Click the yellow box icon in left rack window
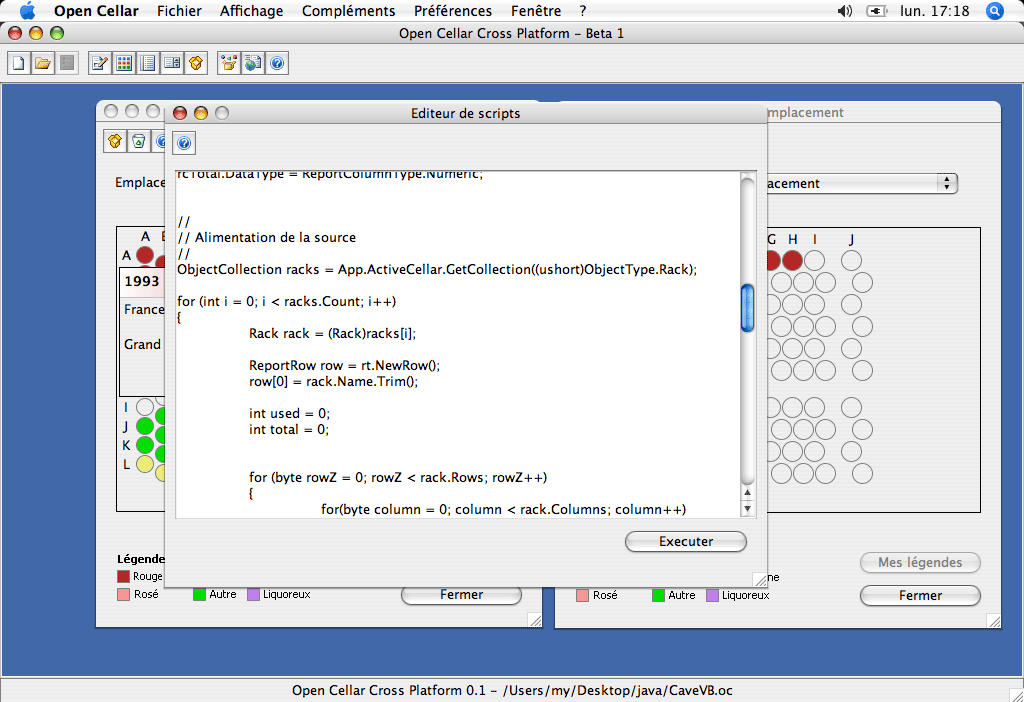1024x702 pixels. point(115,141)
